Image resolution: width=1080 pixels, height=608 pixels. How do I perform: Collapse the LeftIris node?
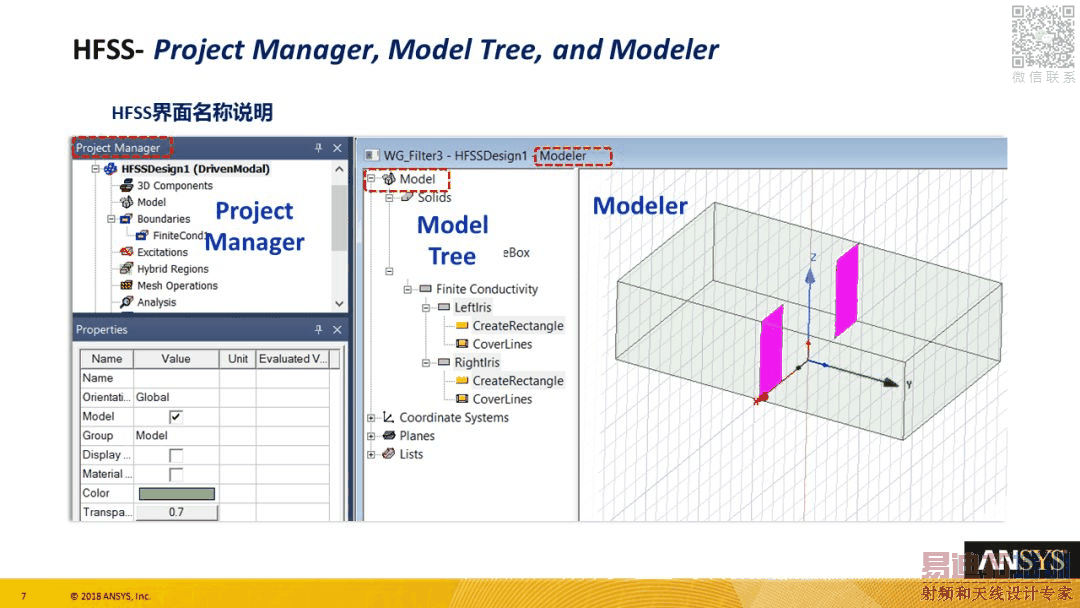click(x=426, y=307)
